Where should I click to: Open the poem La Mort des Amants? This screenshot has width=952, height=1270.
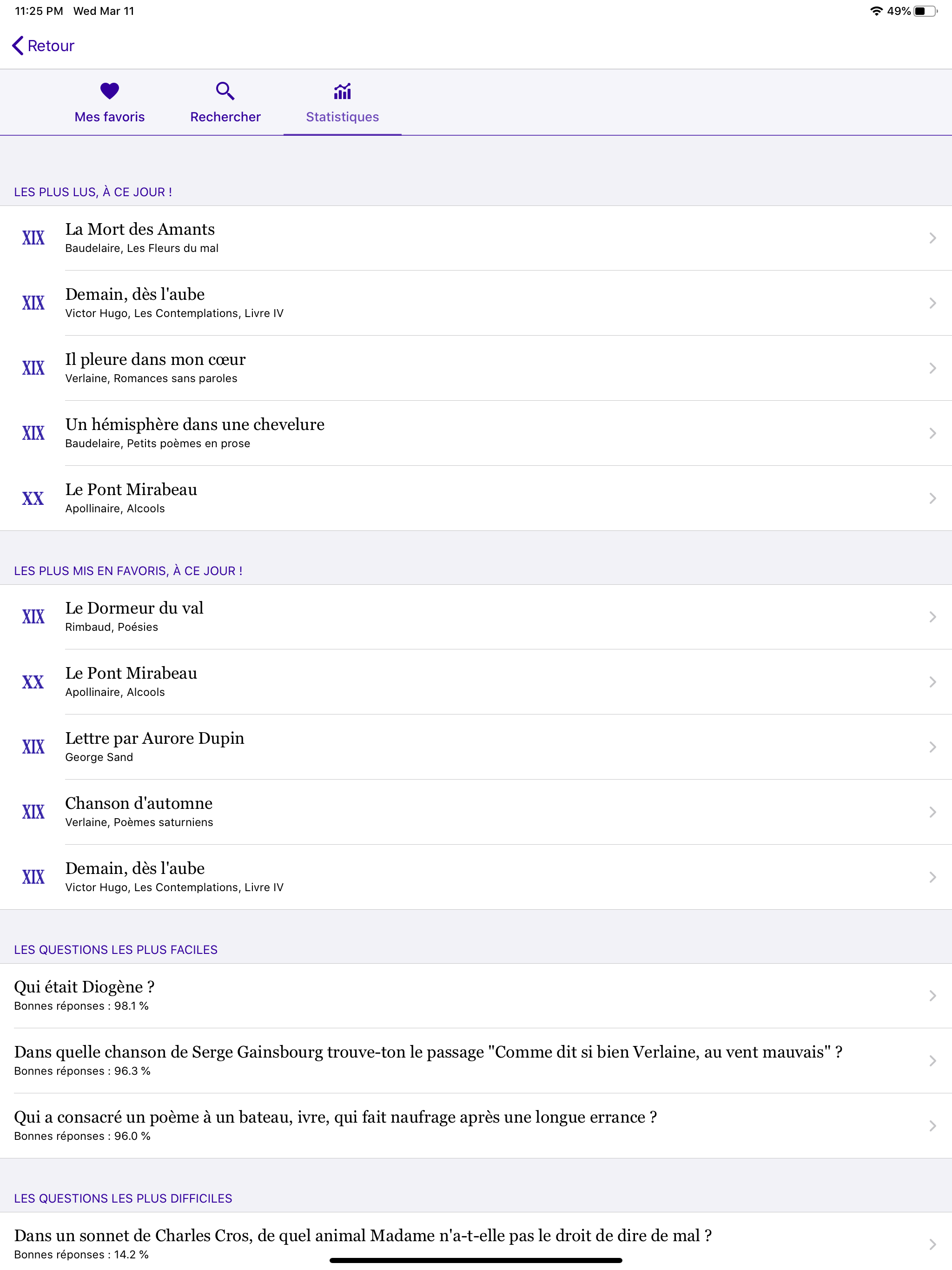(x=476, y=238)
